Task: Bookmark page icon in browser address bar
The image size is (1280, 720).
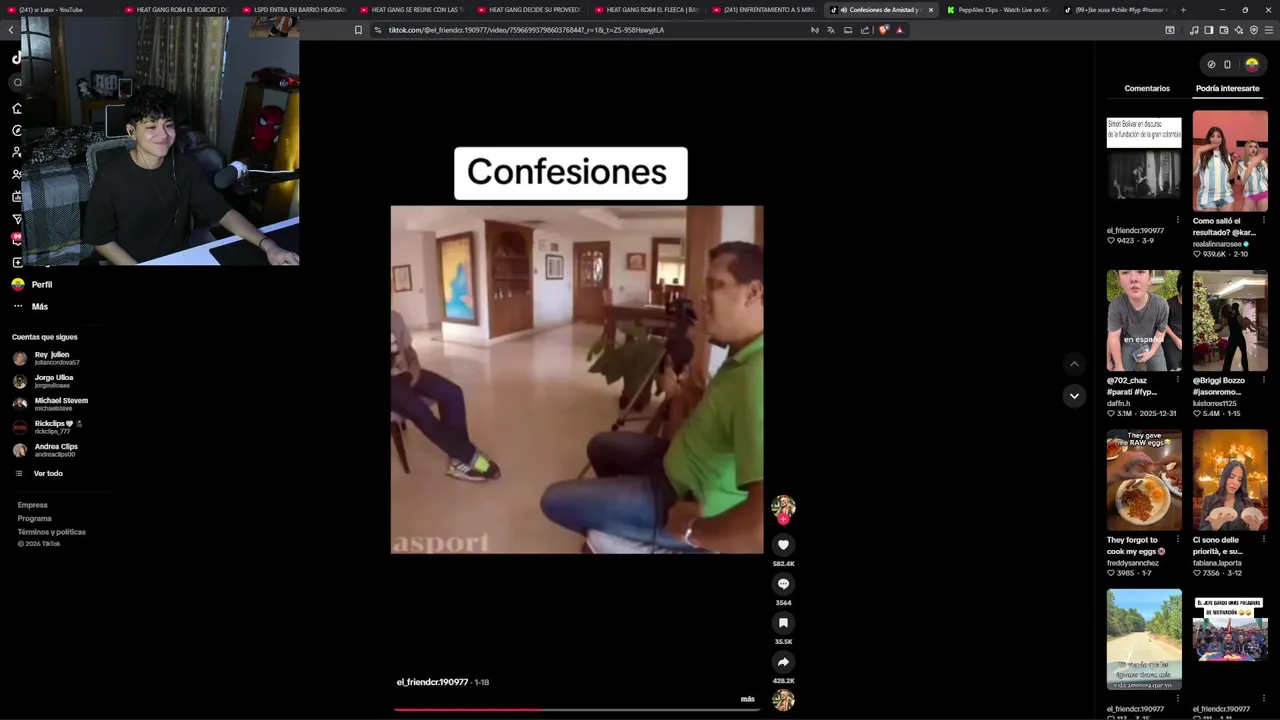Action: point(358,30)
